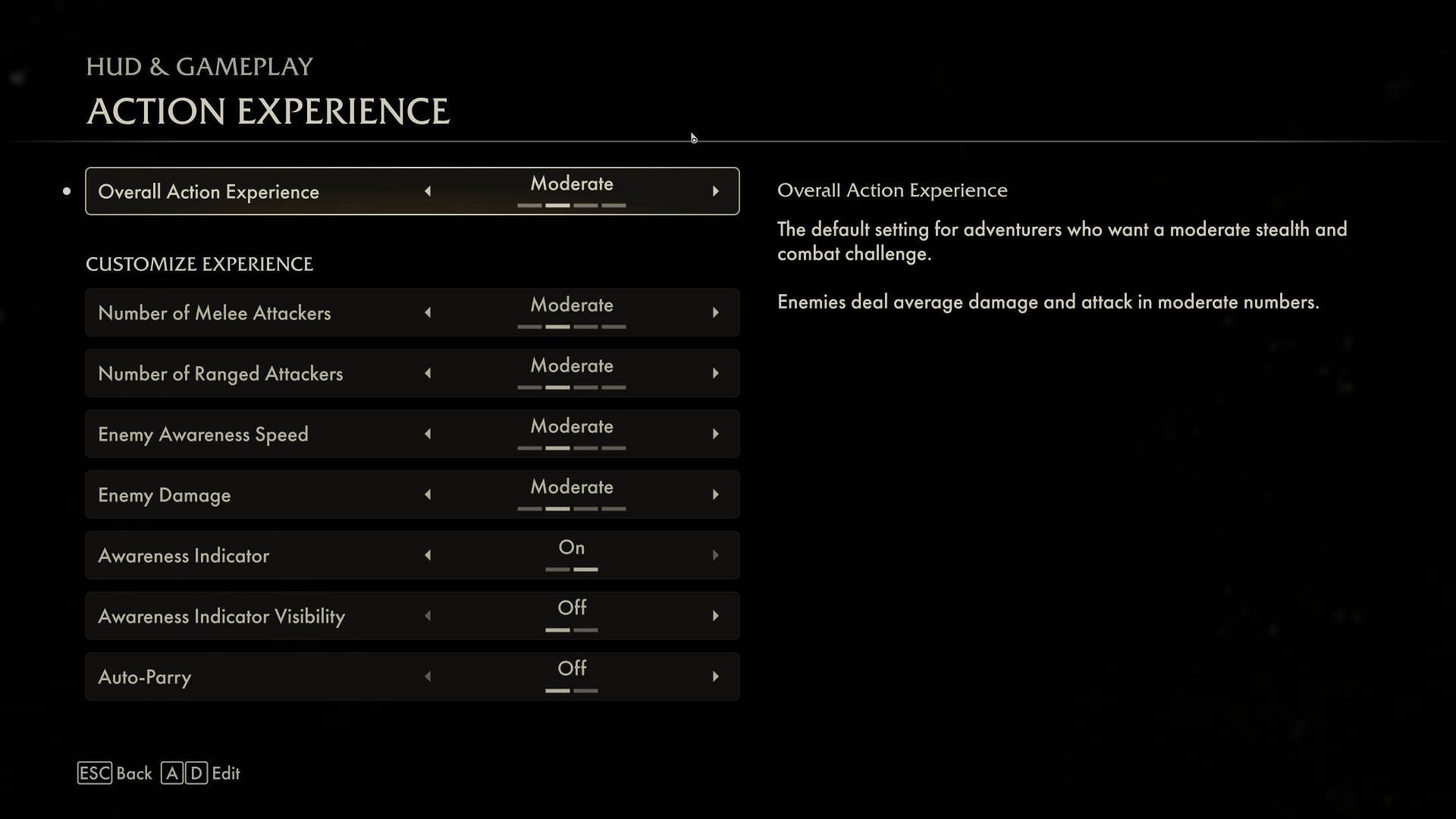Select the Awareness Indicator Visibility row label
The width and height of the screenshot is (1456, 819).
tap(221, 617)
